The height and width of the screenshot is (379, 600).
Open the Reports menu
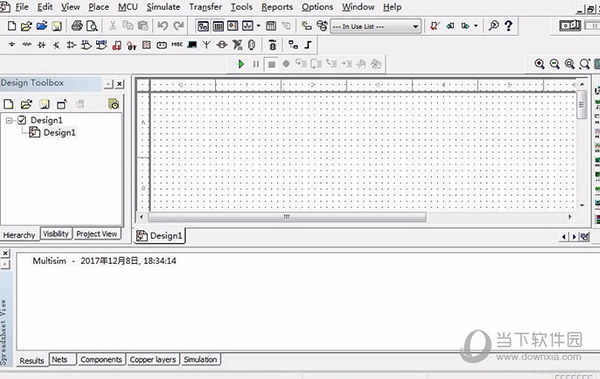[277, 7]
